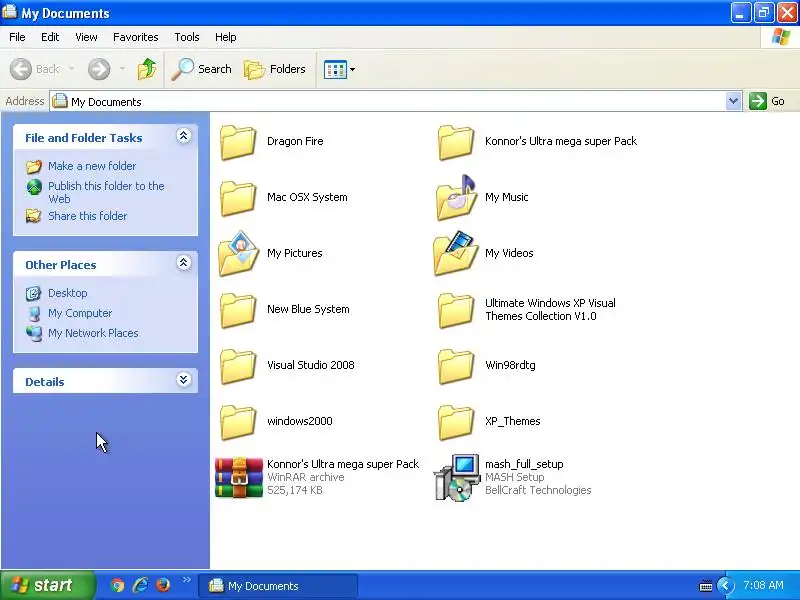Go to Desktop in Other Places
Image resolution: width=800 pixels, height=600 pixels.
(67, 293)
